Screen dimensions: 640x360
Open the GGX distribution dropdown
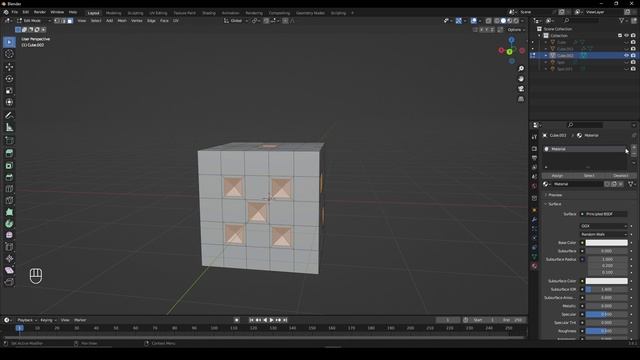pos(604,226)
